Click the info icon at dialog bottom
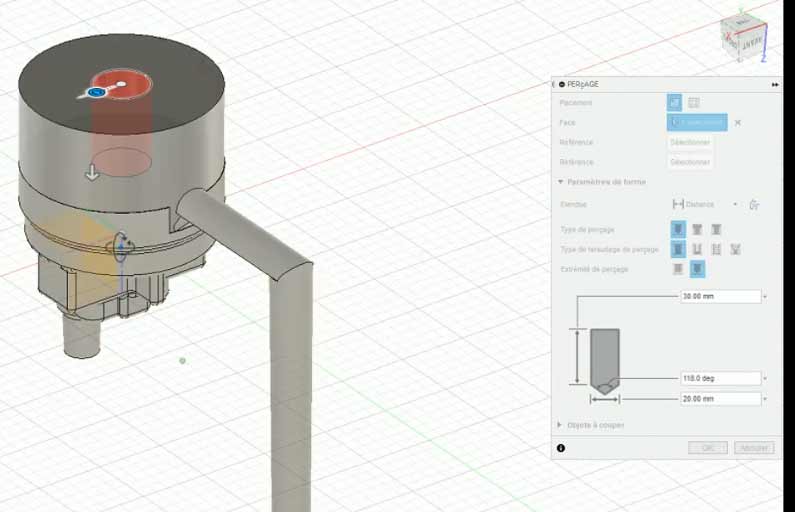Screen dimensions: 795x512 pos(561,448)
